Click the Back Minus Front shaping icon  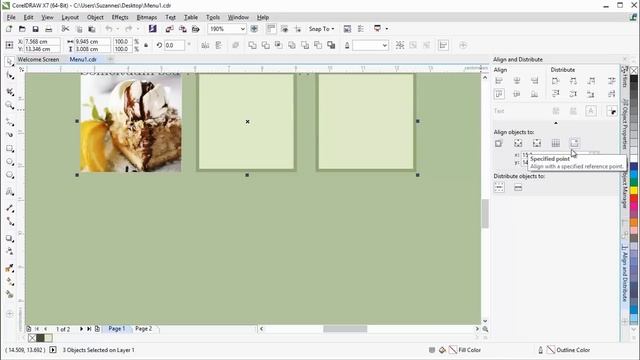(318, 45)
